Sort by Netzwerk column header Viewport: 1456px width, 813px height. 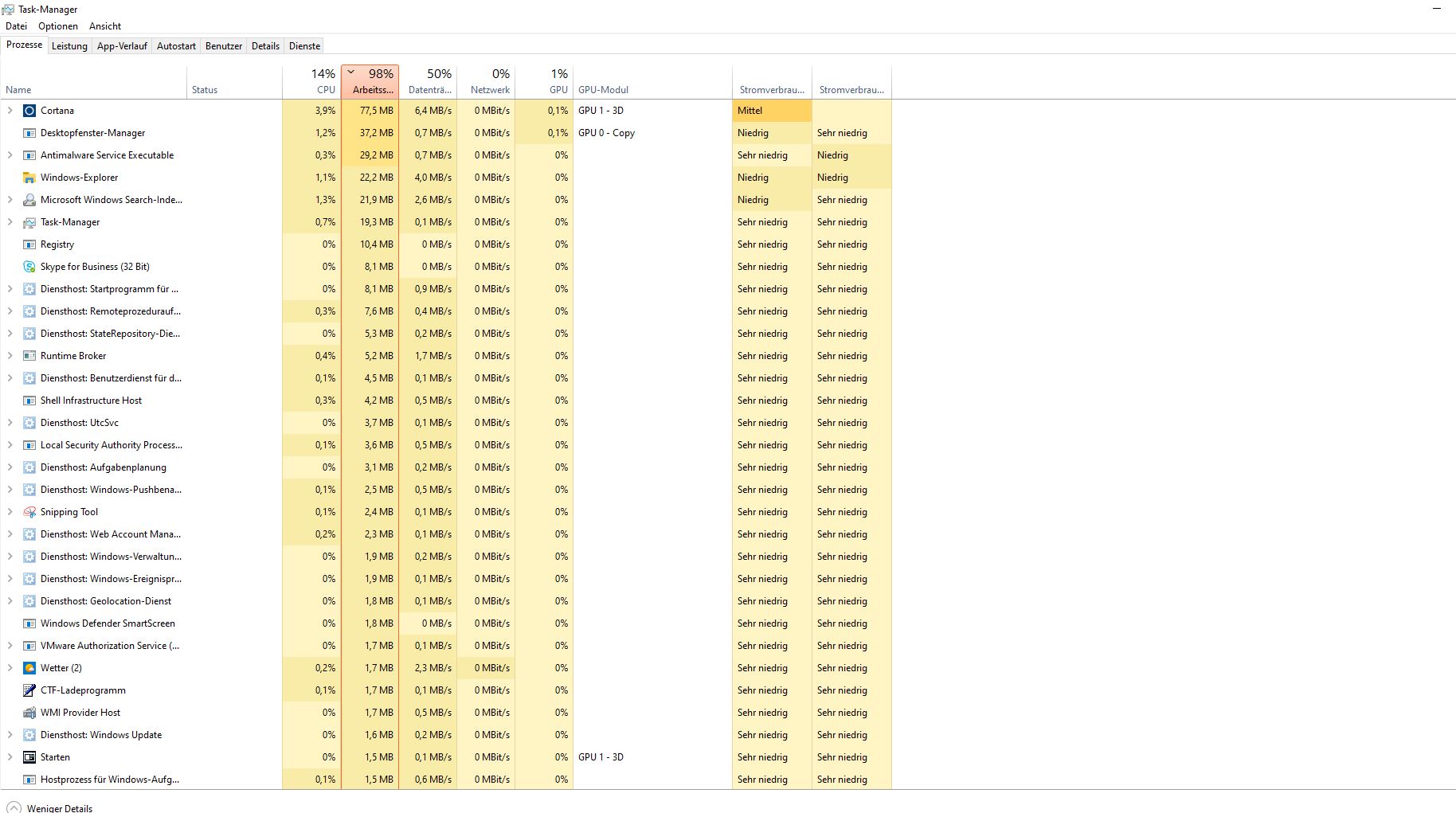(x=486, y=82)
